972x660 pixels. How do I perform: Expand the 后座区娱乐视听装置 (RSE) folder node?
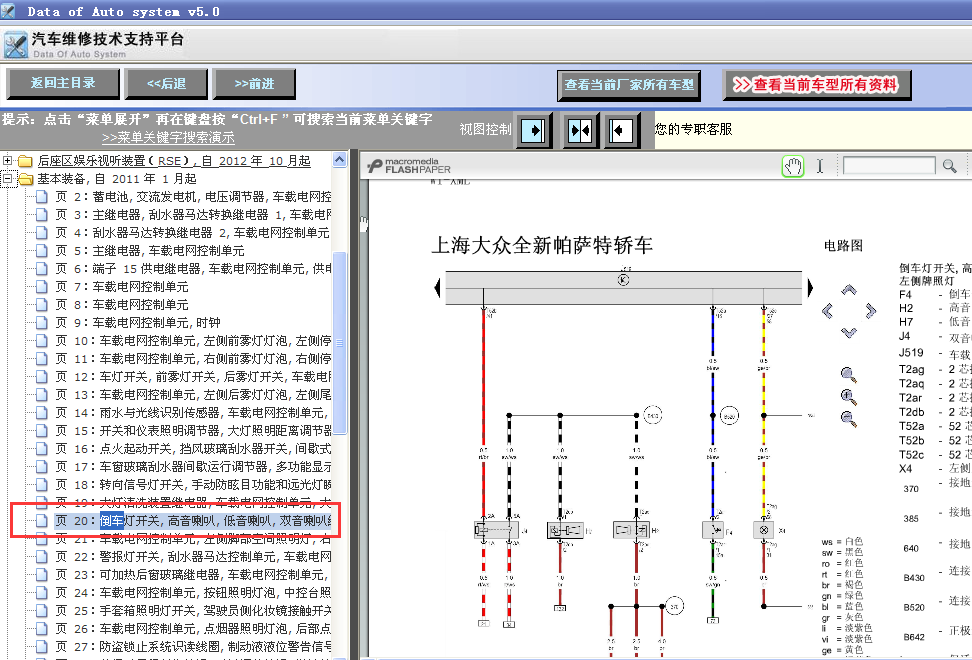[7, 161]
